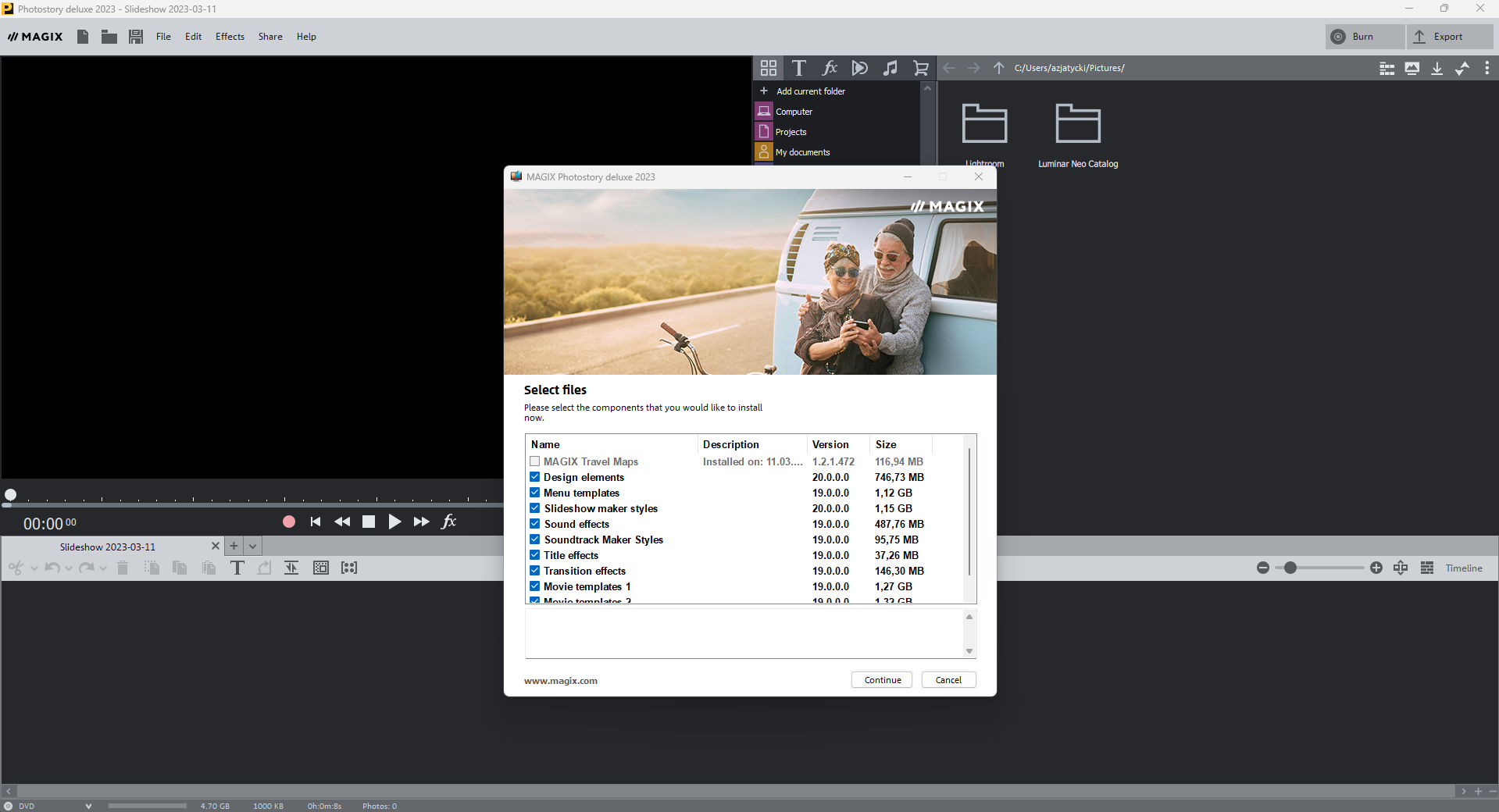Click the storyboard bricks view icon
This screenshot has height=812, width=1499.
point(1427,568)
